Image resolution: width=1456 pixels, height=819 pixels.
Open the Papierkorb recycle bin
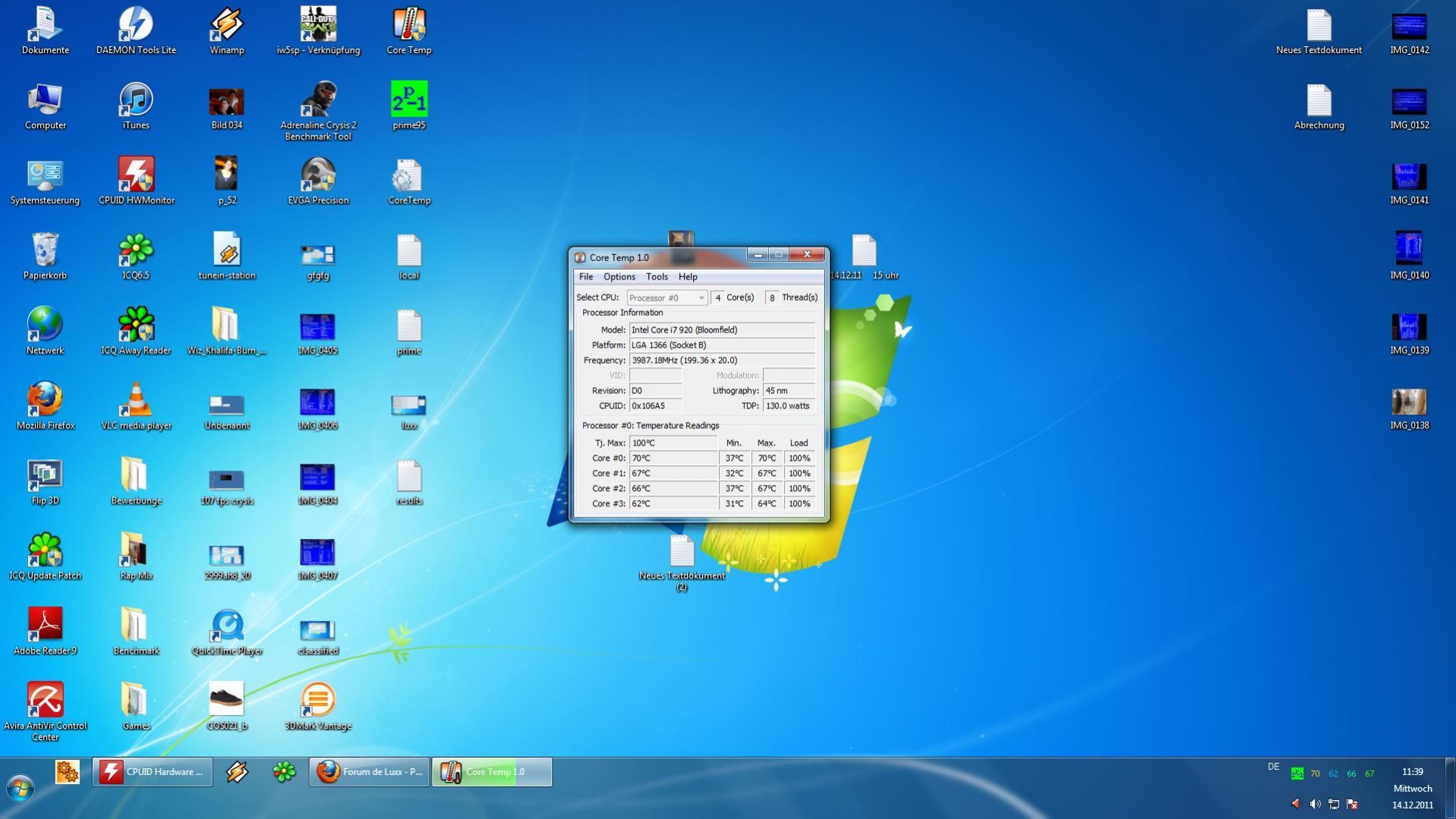pos(46,256)
